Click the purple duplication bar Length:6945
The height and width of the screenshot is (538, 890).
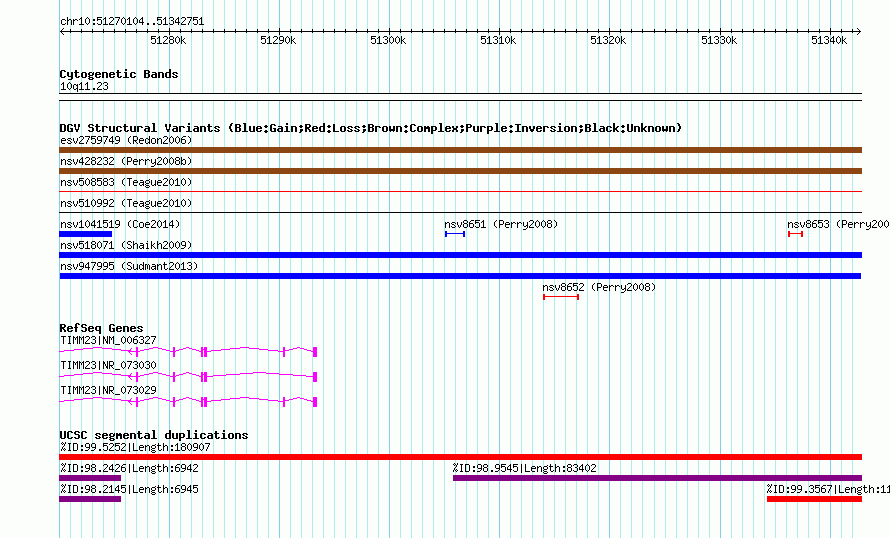tap(90, 499)
